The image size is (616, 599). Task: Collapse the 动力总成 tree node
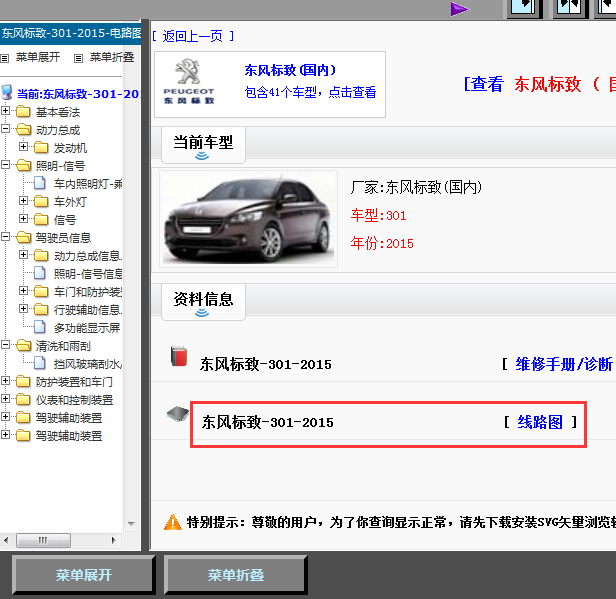tap(6, 129)
